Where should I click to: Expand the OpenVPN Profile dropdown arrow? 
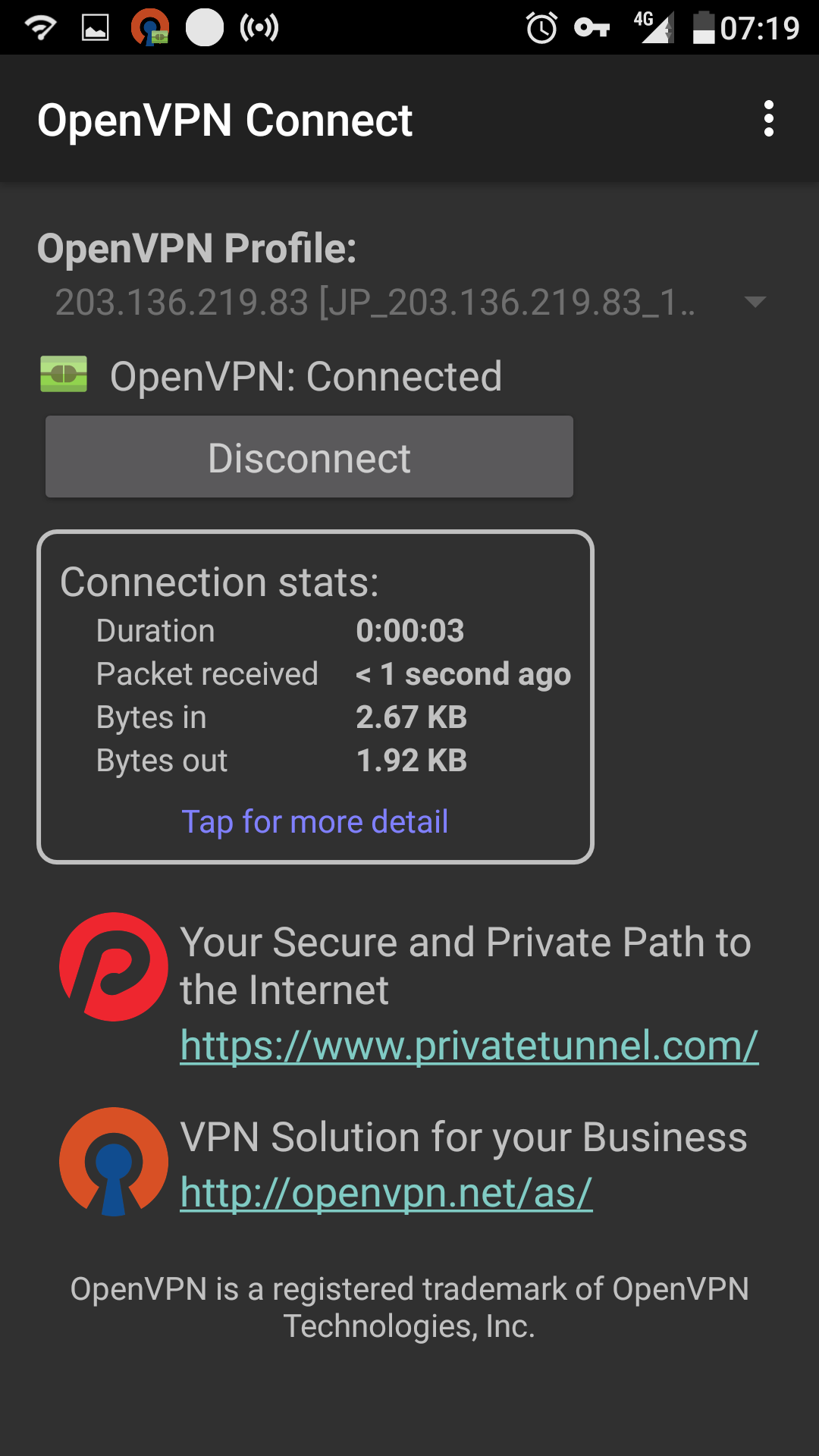coord(755,302)
